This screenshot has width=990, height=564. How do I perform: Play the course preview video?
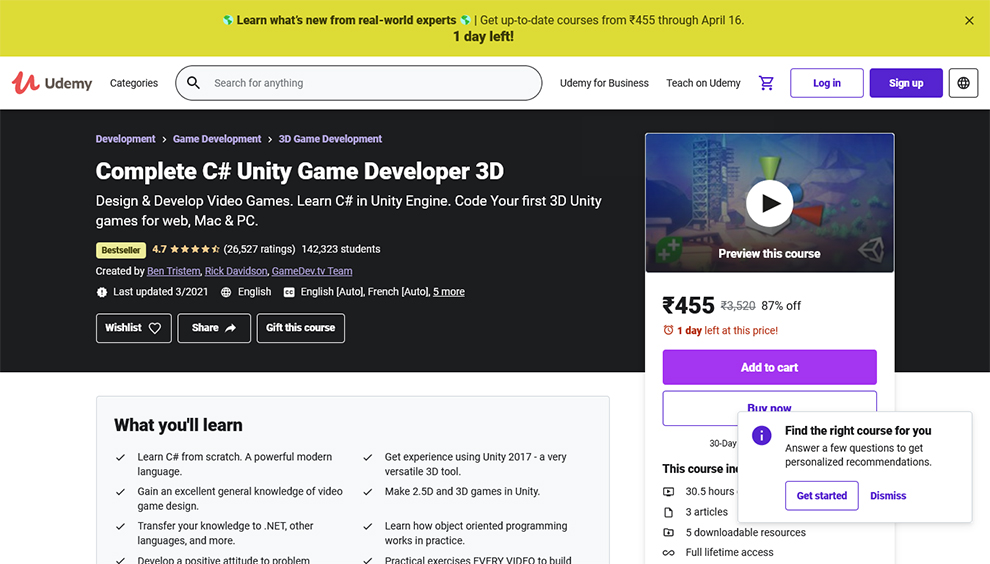pyautogui.click(x=769, y=203)
